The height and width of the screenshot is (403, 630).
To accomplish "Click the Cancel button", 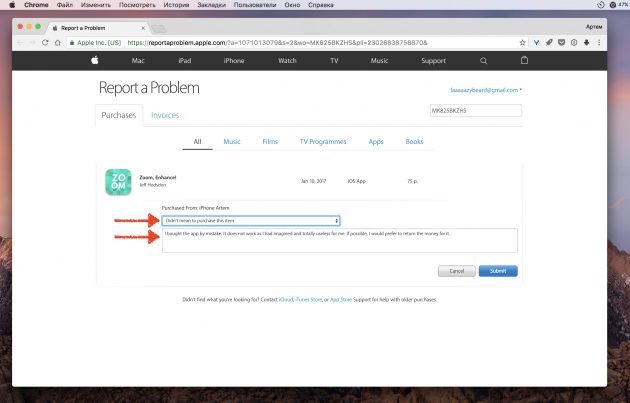I will (455, 271).
